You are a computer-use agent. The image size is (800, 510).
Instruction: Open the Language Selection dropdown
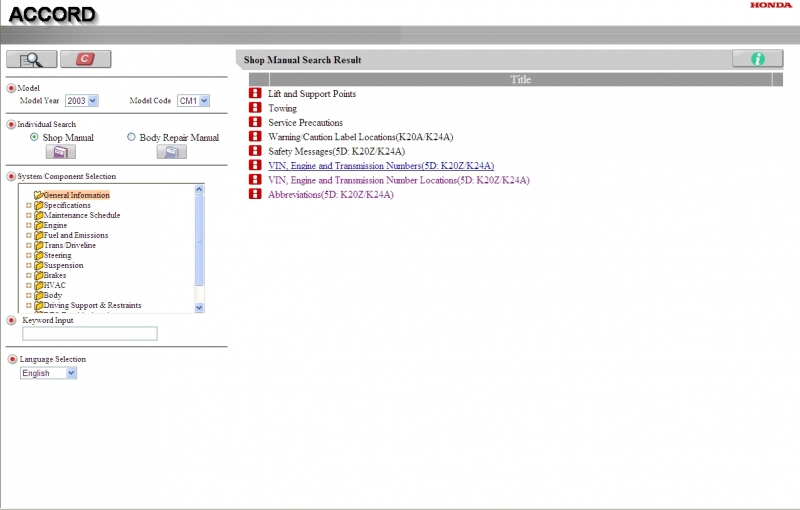(x=48, y=373)
